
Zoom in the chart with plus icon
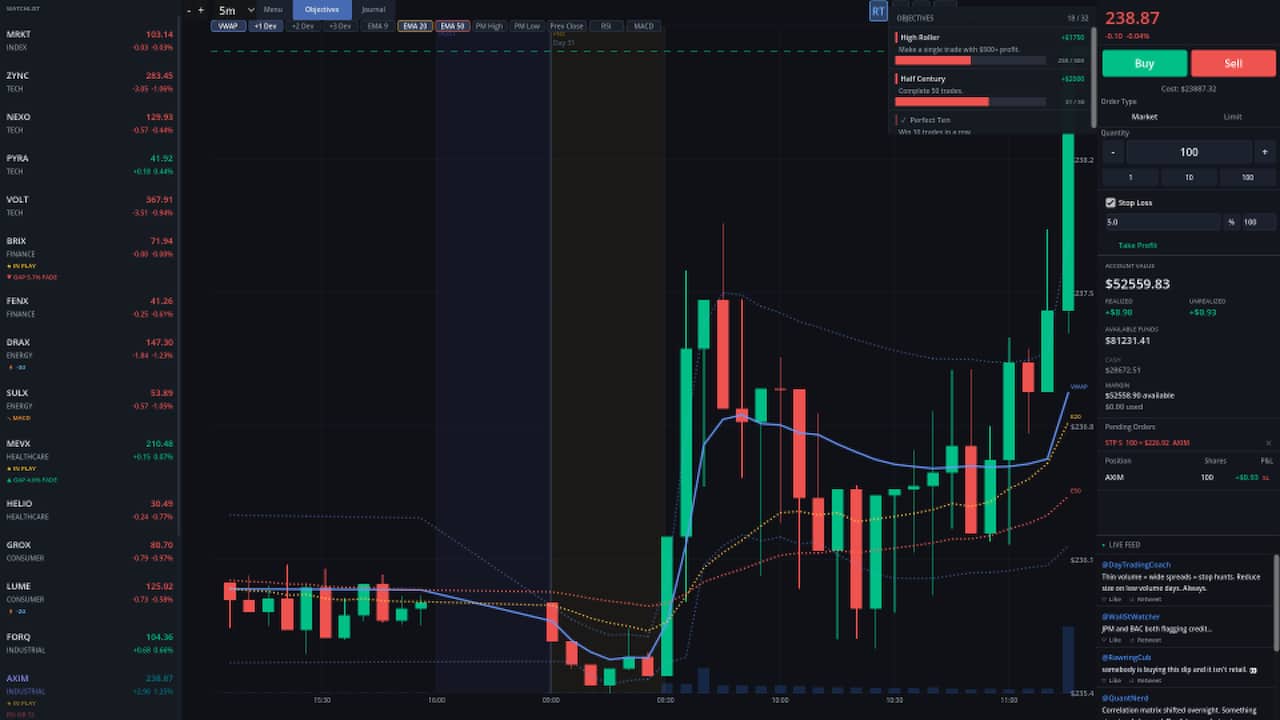coord(201,10)
